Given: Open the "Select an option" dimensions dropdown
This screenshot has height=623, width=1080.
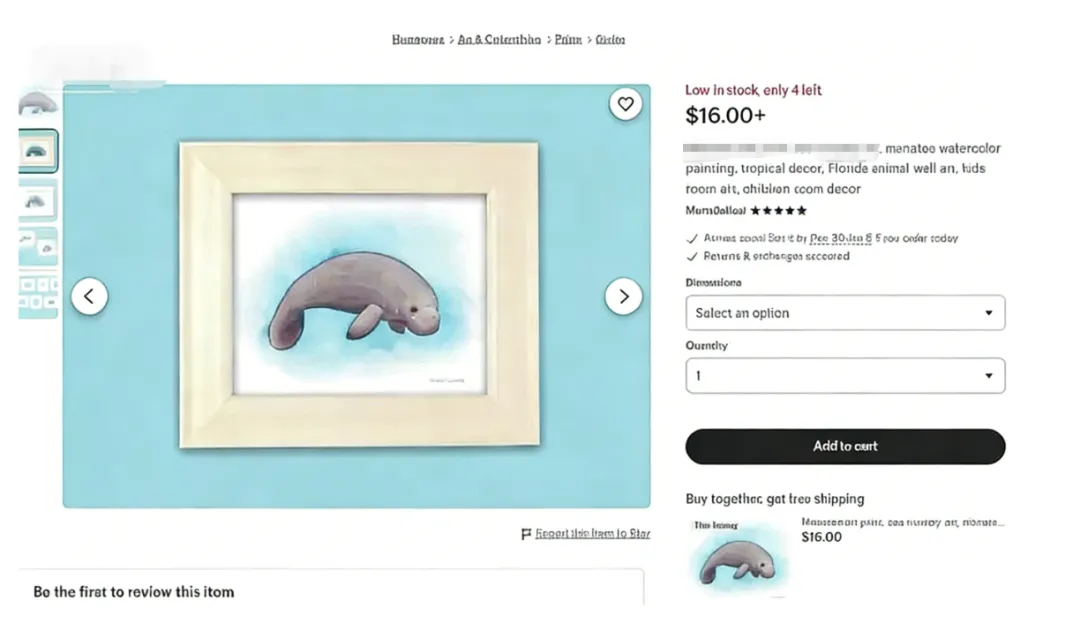Looking at the screenshot, I should click(845, 313).
